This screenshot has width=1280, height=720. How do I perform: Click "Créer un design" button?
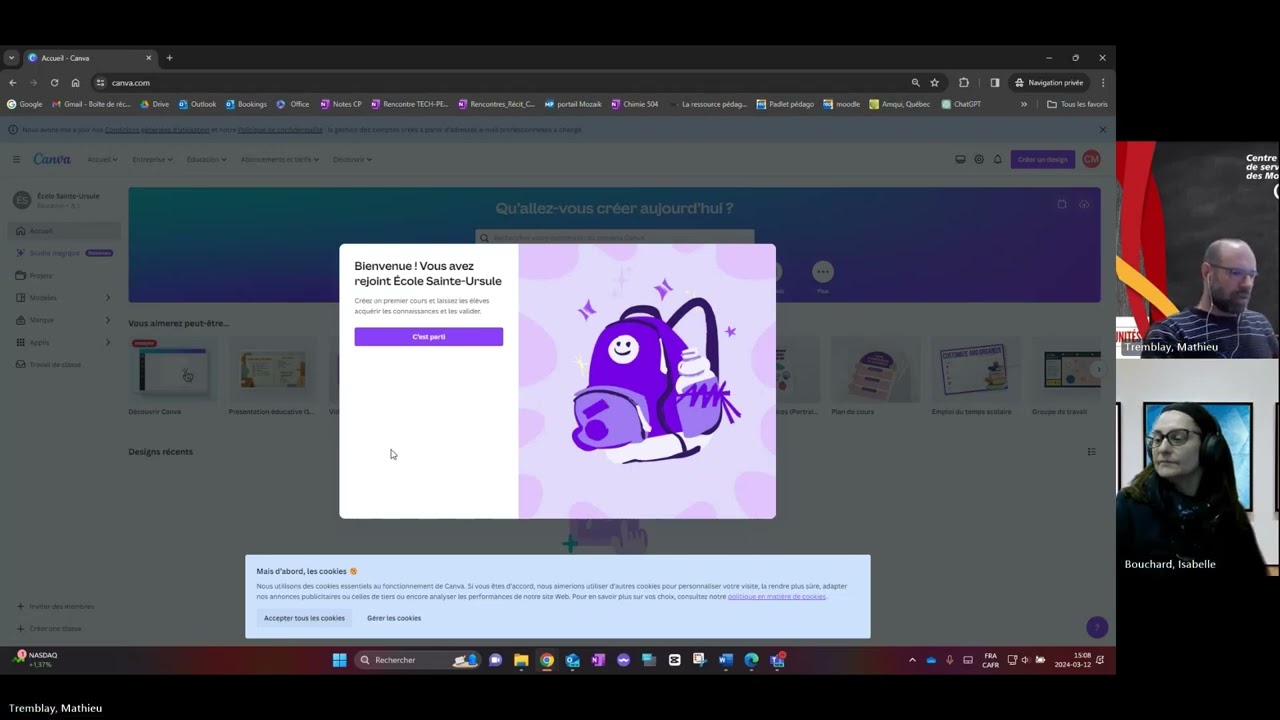1043,159
